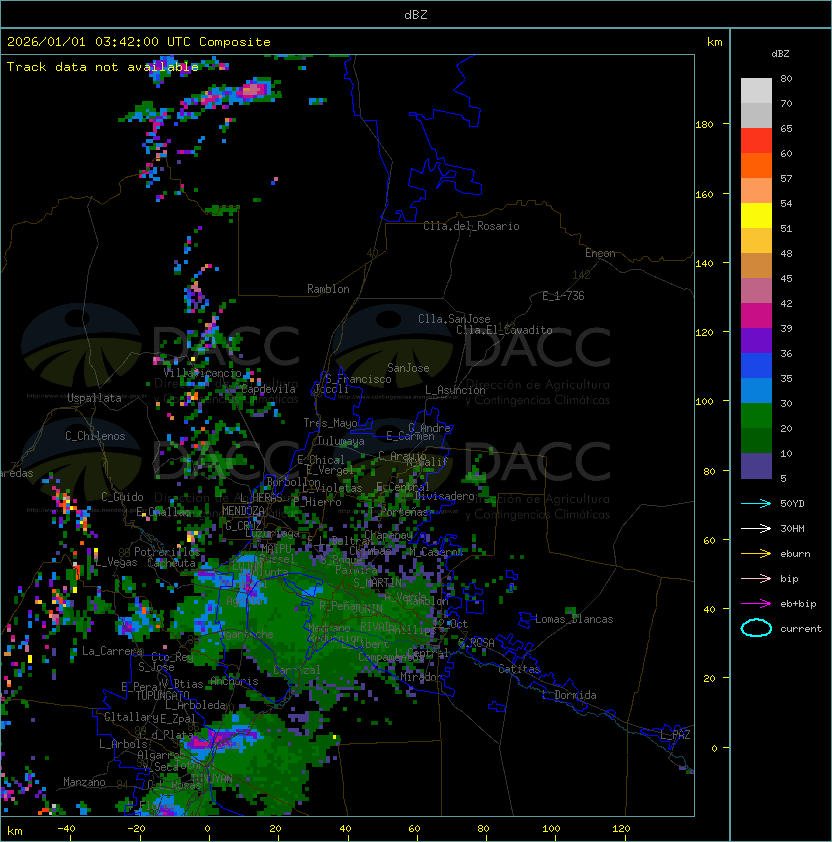Click the Carrizal label
This screenshot has height=842, width=832.
pyautogui.click(x=297, y=670)
